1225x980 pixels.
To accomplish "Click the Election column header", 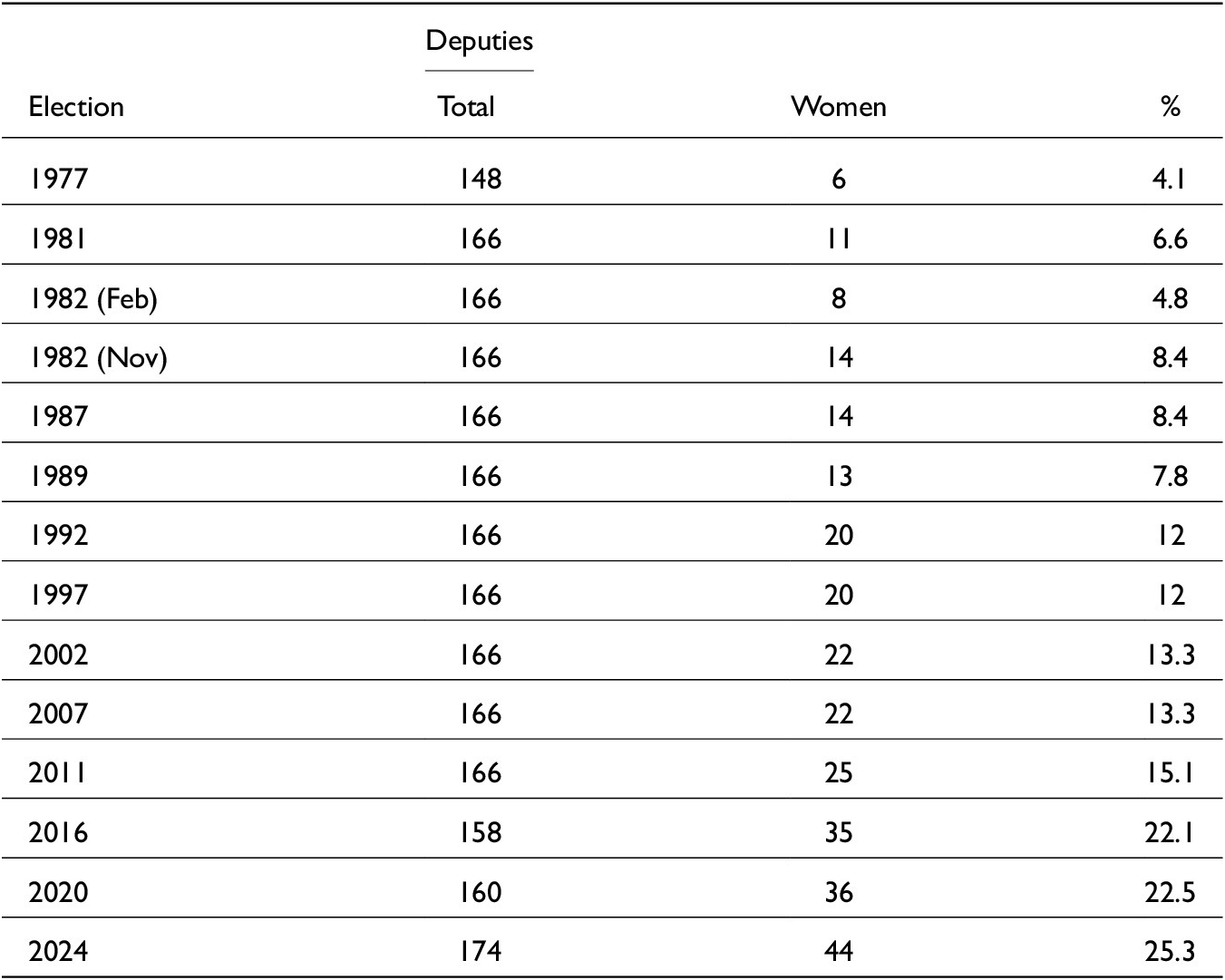I will [76, 107].
